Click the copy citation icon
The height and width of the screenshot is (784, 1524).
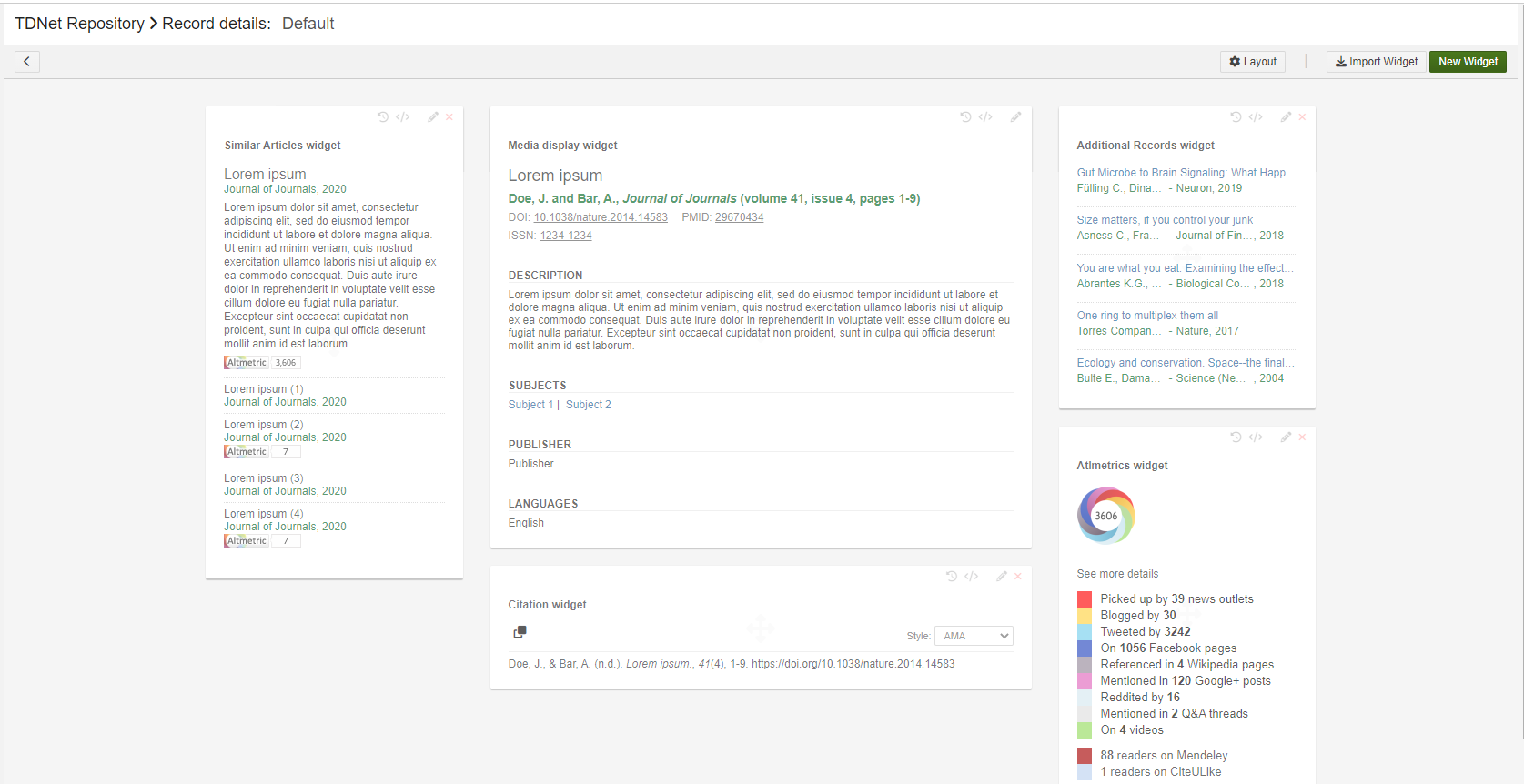[x=520, y=632]
